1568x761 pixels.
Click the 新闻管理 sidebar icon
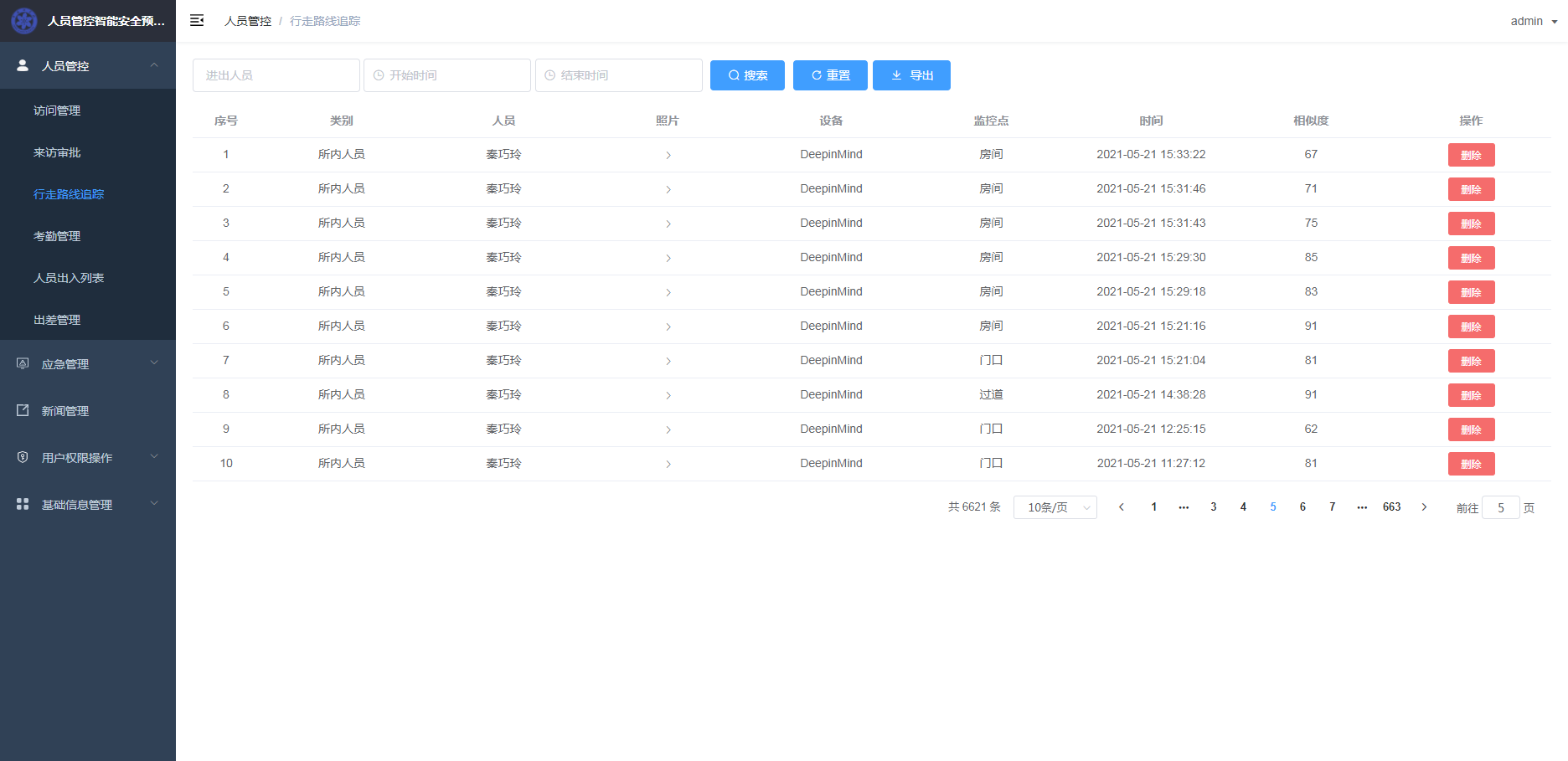[x=23, y=411]
